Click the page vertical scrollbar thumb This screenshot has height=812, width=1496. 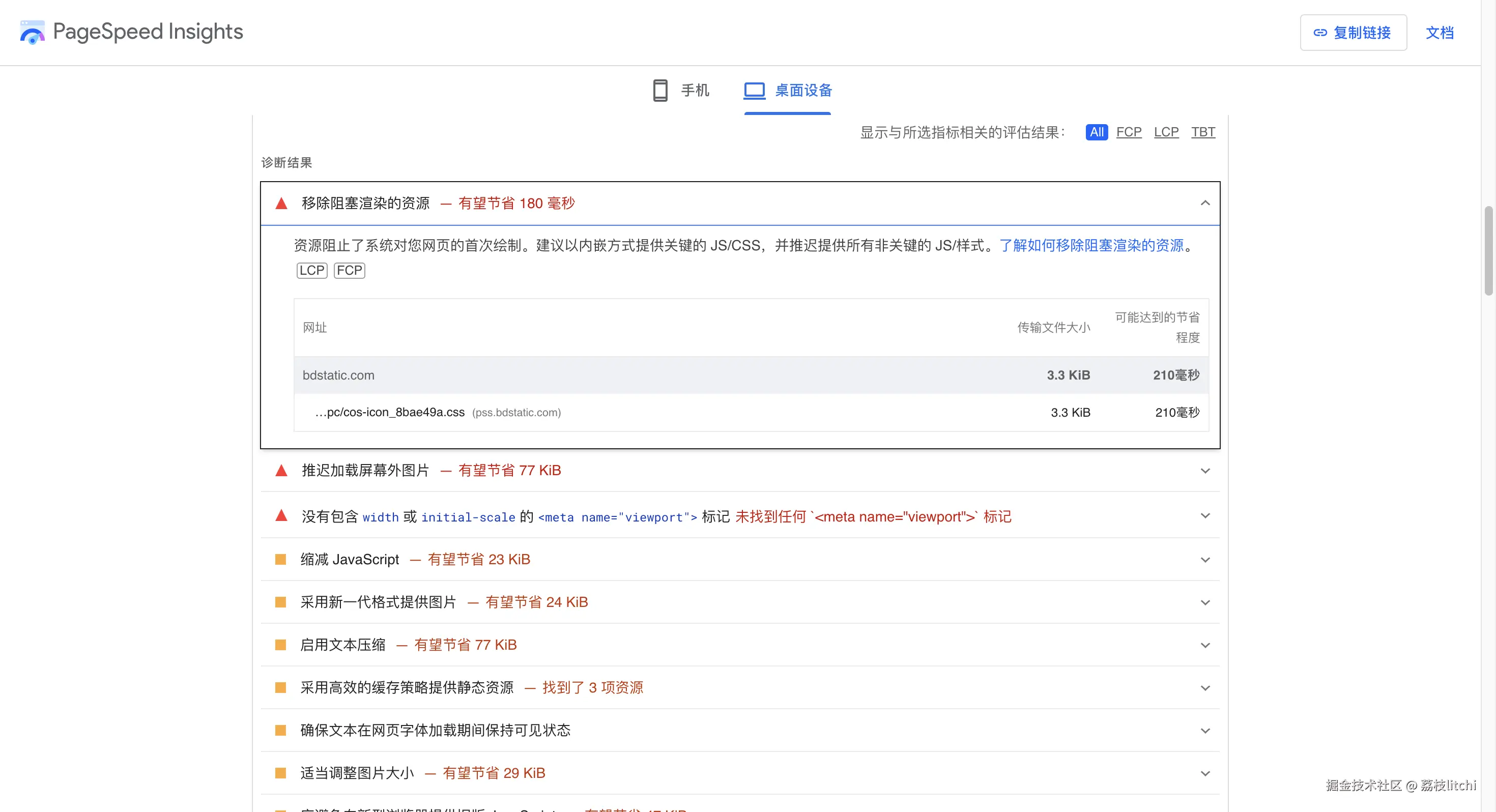1488,250
